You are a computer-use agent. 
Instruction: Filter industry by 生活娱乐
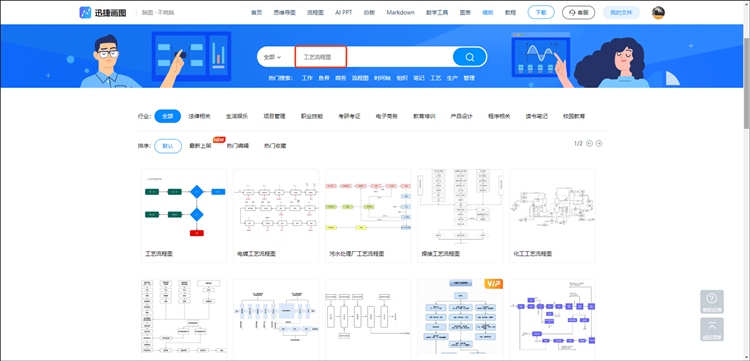[237, 116]
